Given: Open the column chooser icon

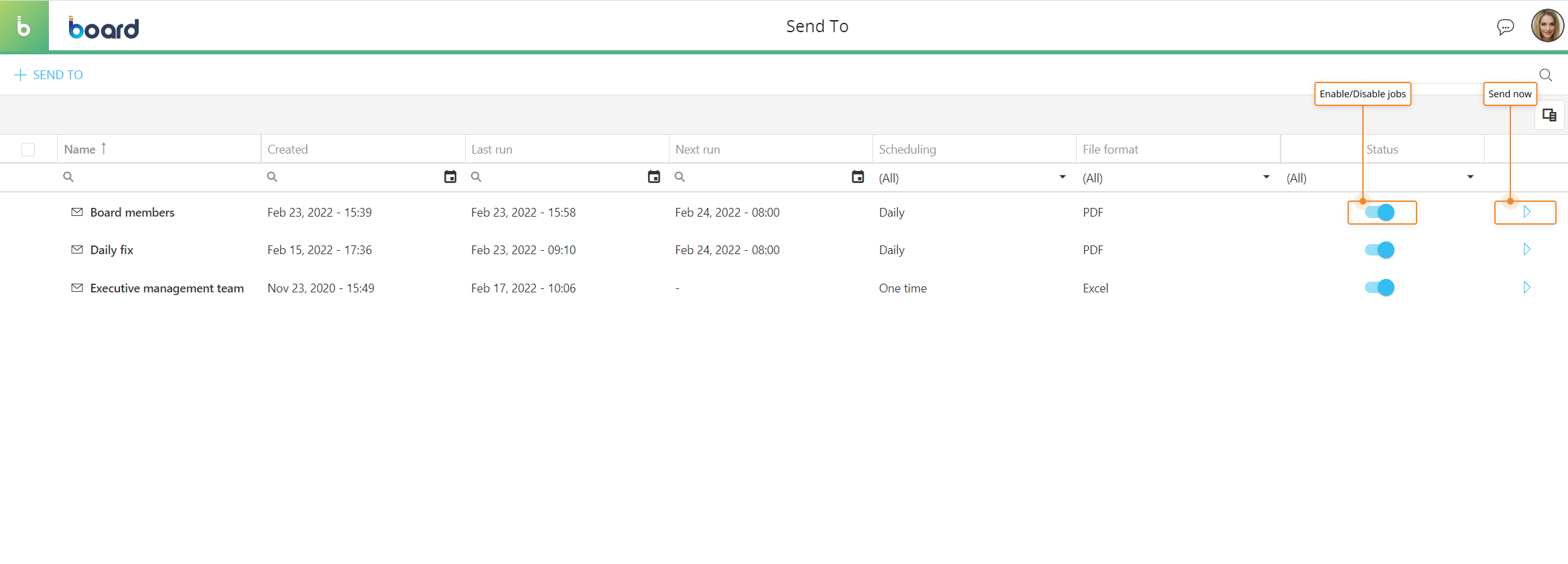Looking at the screenshot, I should tap(1549, 115).
